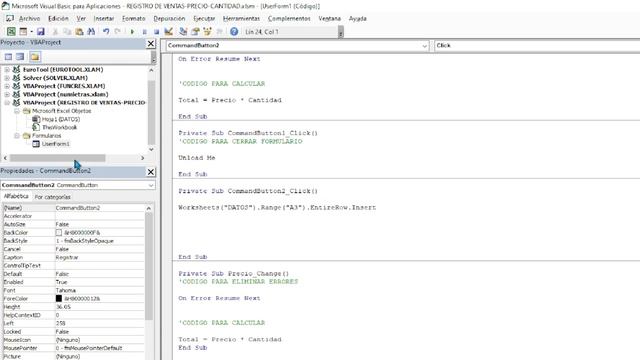Select UserForm1 in project tree
The height and width of the screenshot is (360, 640).
click(x=56, y=144)
